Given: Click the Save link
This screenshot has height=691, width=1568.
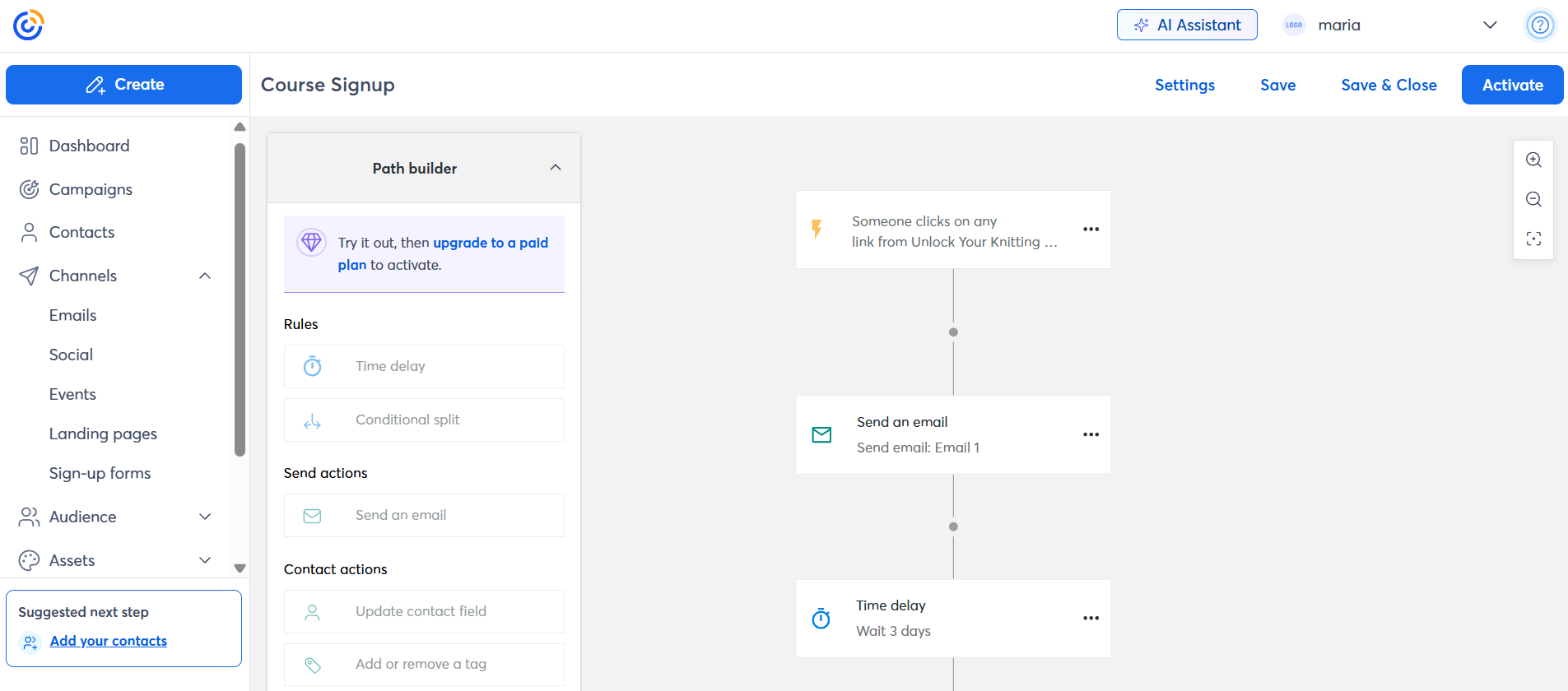Looking at the screenshot, I should tap(1277, 85).
